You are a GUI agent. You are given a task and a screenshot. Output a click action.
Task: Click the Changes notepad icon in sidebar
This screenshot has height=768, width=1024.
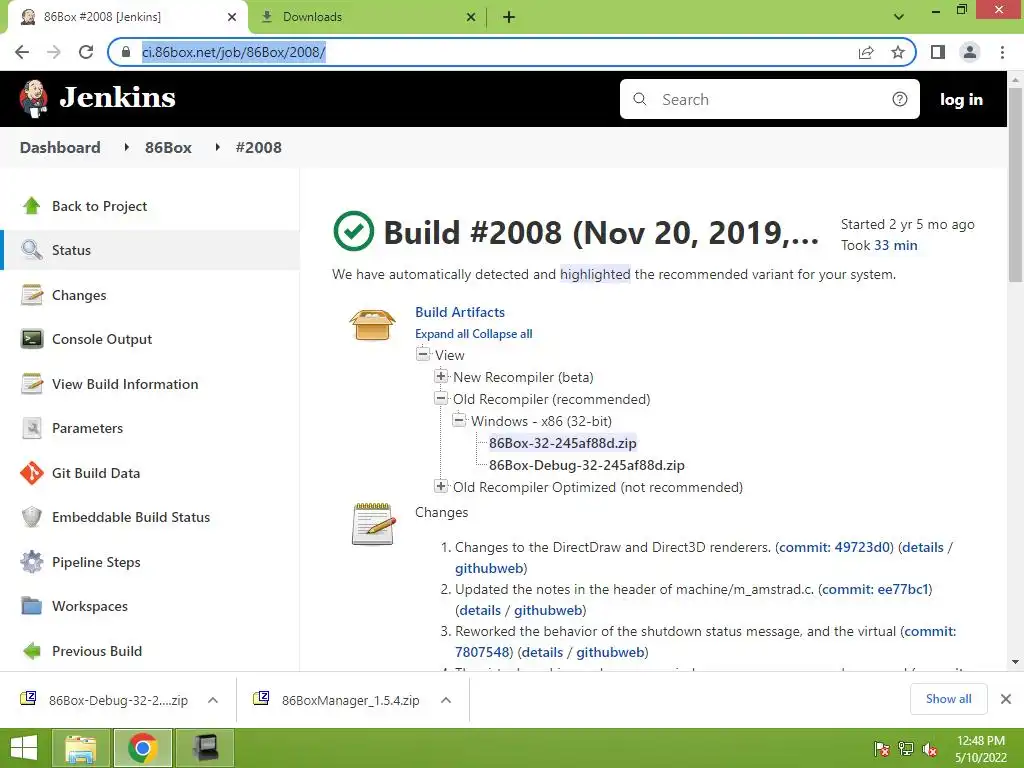pyautogui.click(x=31, y=295)
